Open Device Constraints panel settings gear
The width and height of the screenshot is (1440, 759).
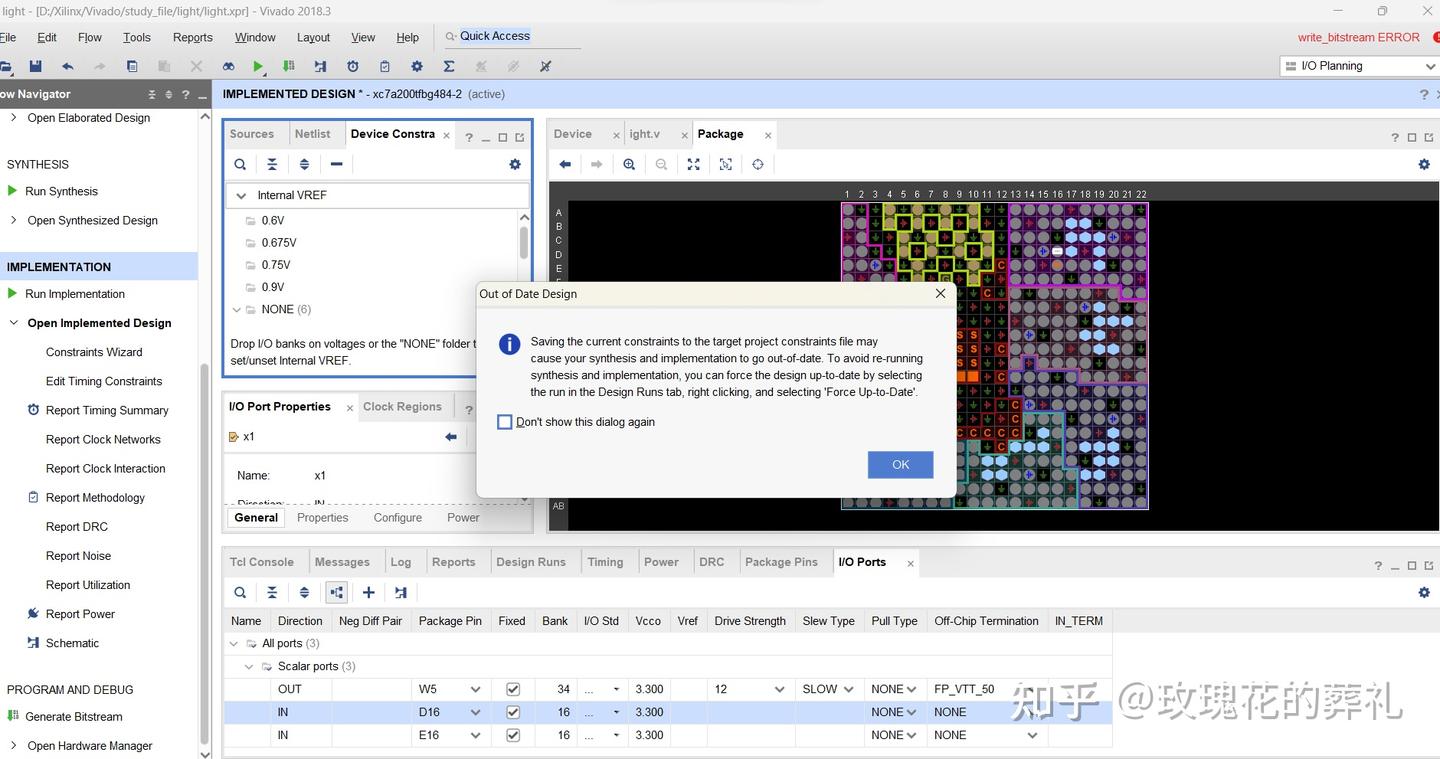click(x=515, y=164)
